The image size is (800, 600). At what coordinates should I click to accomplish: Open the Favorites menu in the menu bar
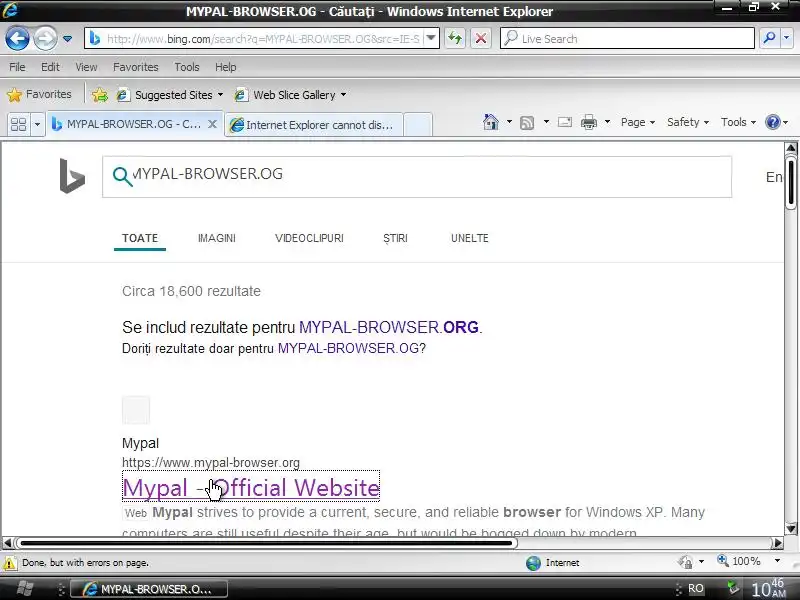tap(136, 67)
